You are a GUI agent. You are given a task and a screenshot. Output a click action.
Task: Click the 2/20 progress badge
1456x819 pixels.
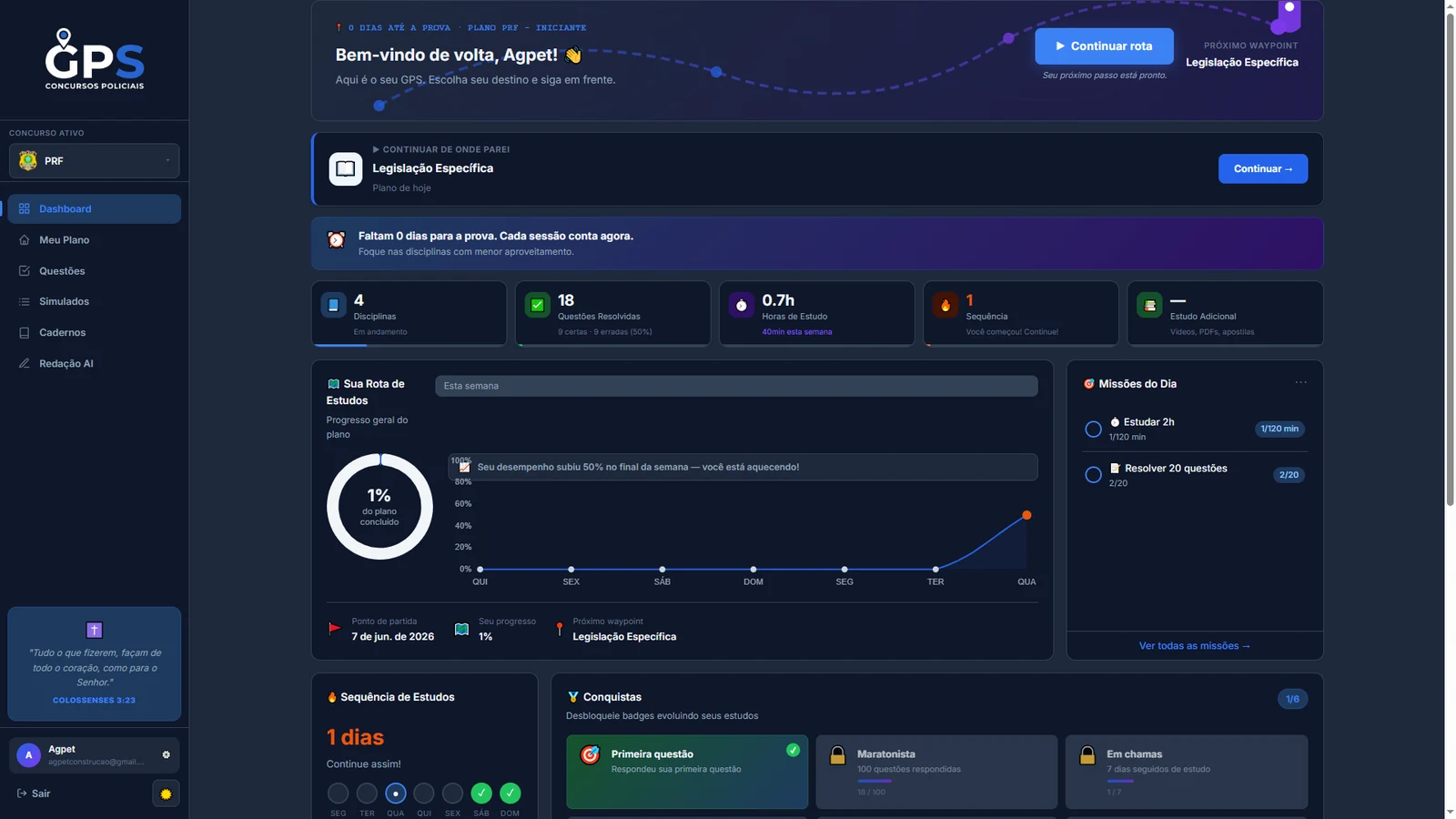pos(1289,475)
